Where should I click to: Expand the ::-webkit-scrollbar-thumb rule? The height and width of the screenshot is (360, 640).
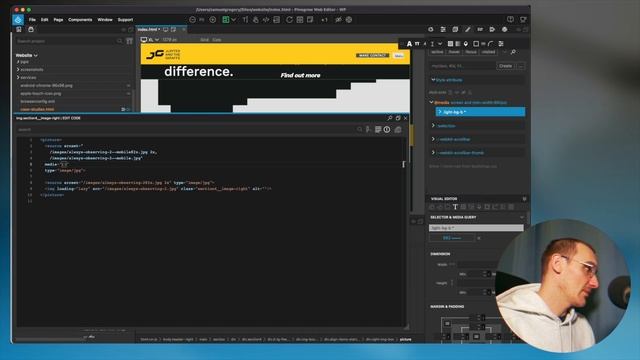coord(433,153)
